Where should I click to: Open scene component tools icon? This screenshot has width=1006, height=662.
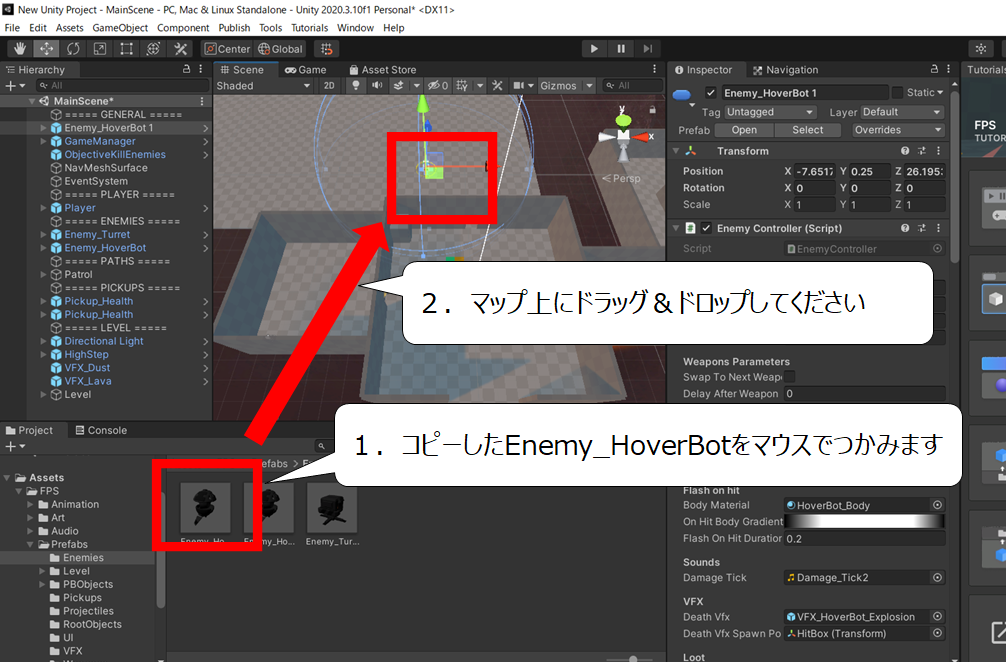click(497, 85)
